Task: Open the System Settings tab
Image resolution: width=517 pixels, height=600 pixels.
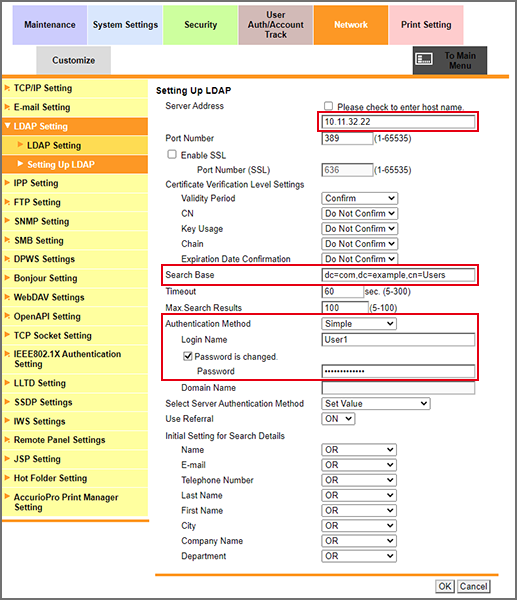Action: click(x=125, y=25)
